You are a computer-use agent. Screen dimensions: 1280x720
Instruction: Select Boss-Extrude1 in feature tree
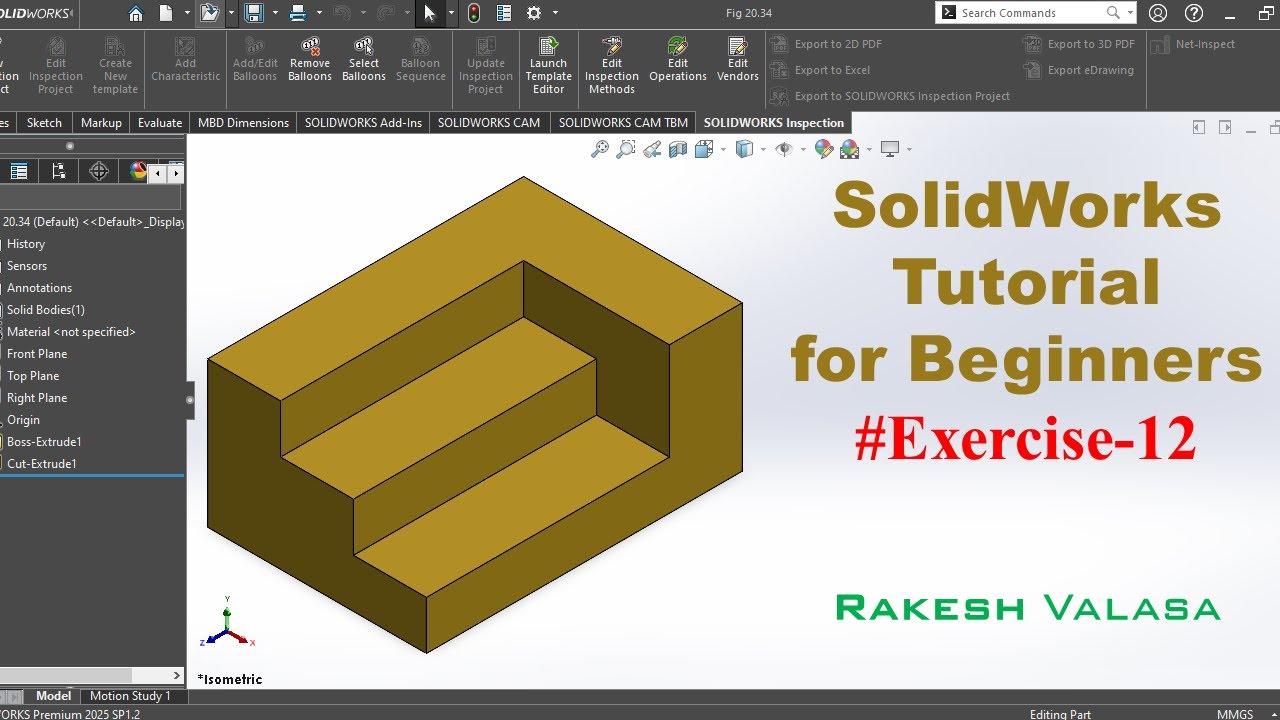(x=44, y=442)
